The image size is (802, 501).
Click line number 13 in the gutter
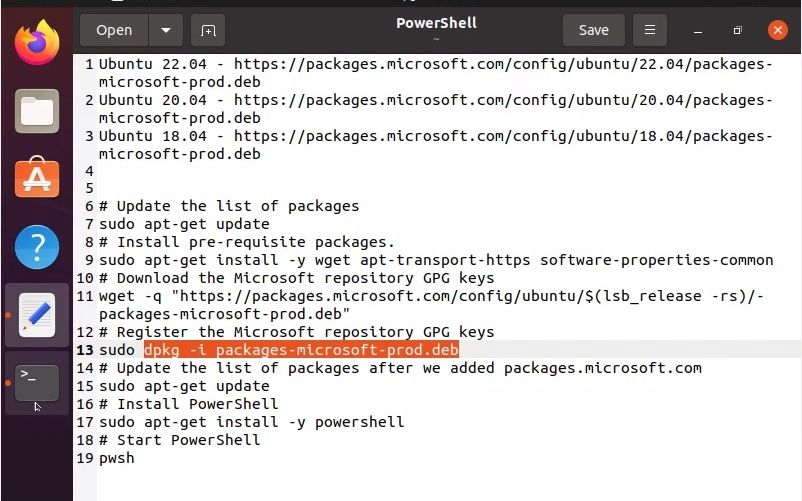84,350
